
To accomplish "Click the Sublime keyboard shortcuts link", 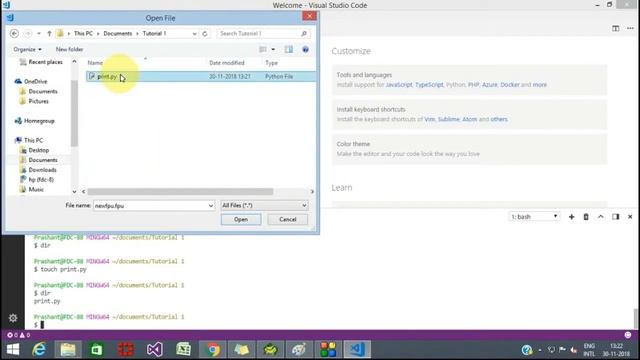I will [449, 119].
